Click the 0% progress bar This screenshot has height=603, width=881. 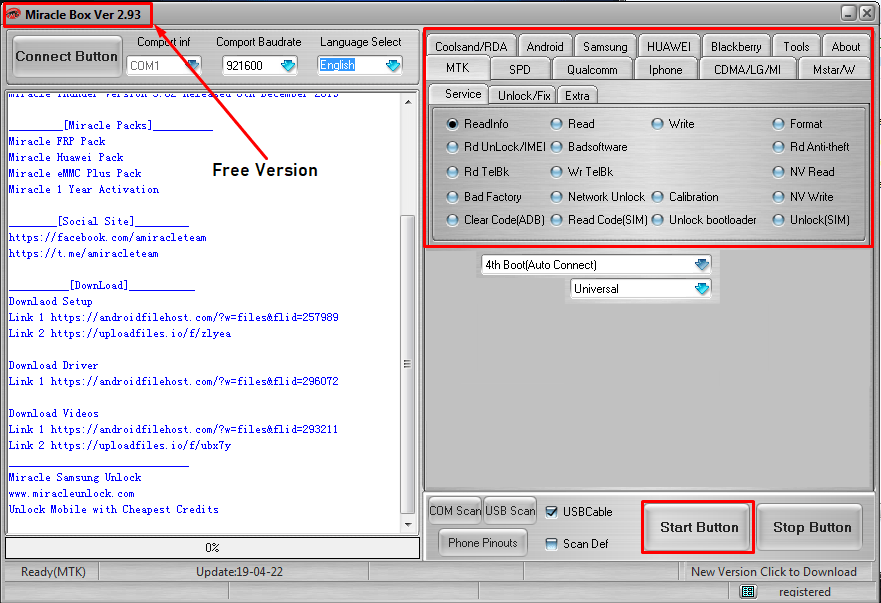(x=212, y=548)
